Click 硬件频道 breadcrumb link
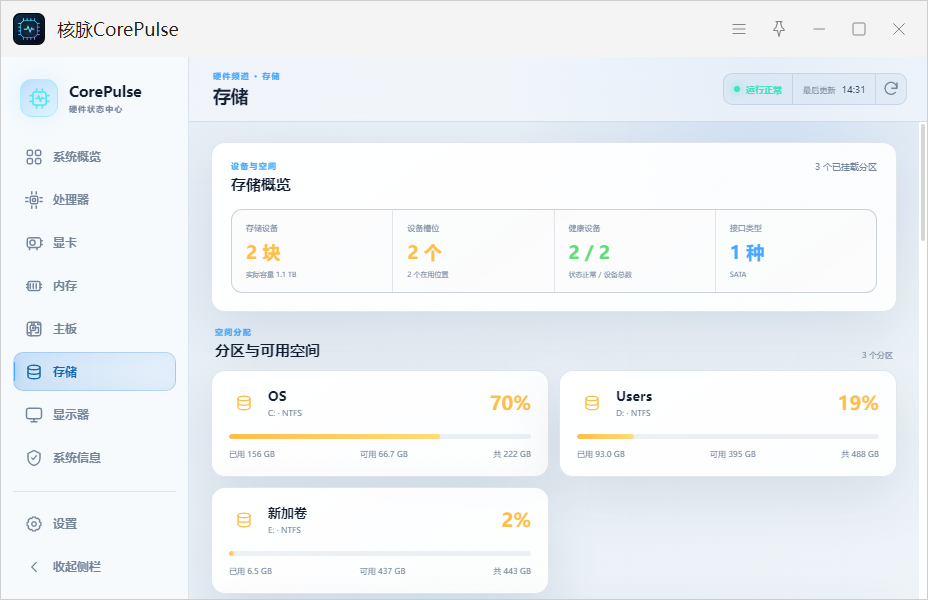The height and width of the screenshot is (600, 928). coord(231,76)
